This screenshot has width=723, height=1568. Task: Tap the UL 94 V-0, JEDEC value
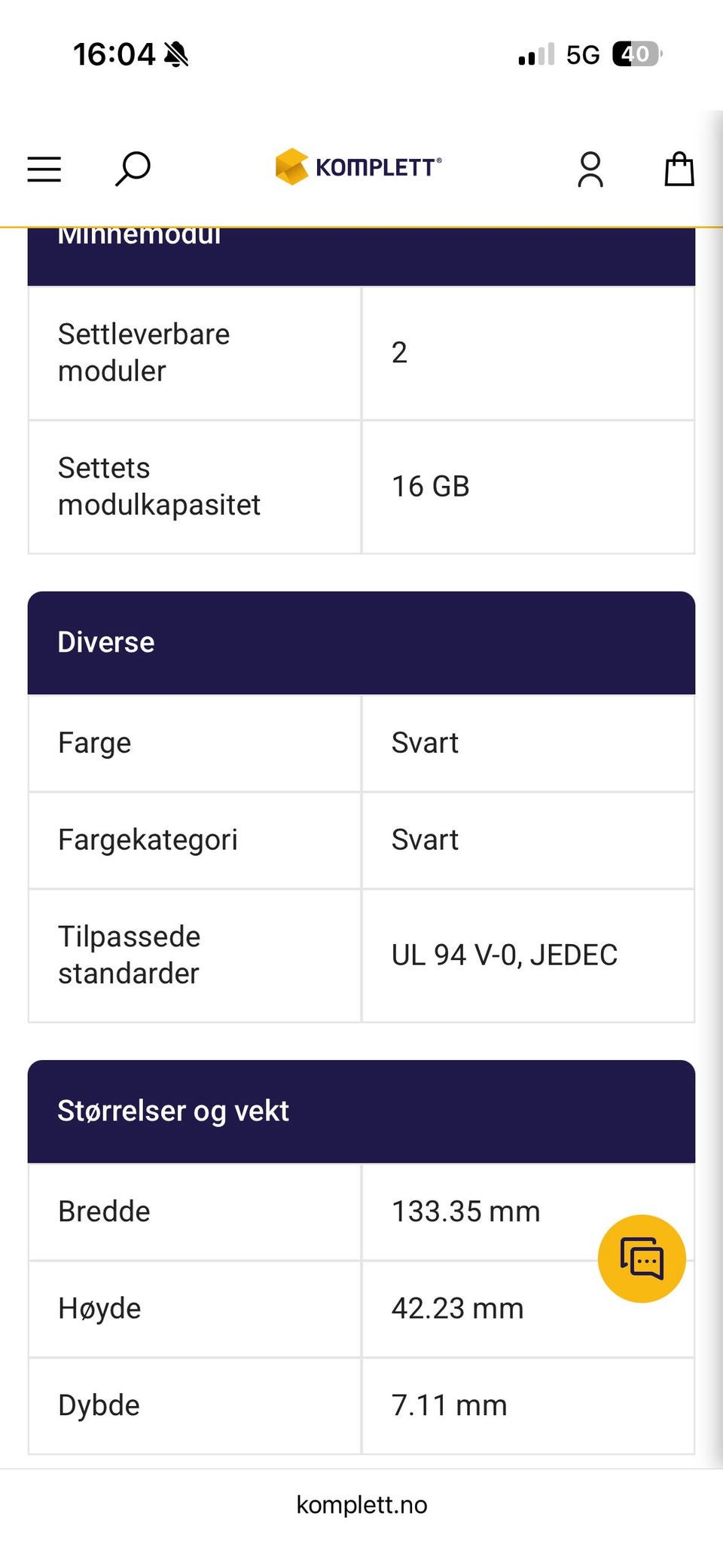pyautogui.click(x=505, y=955)
